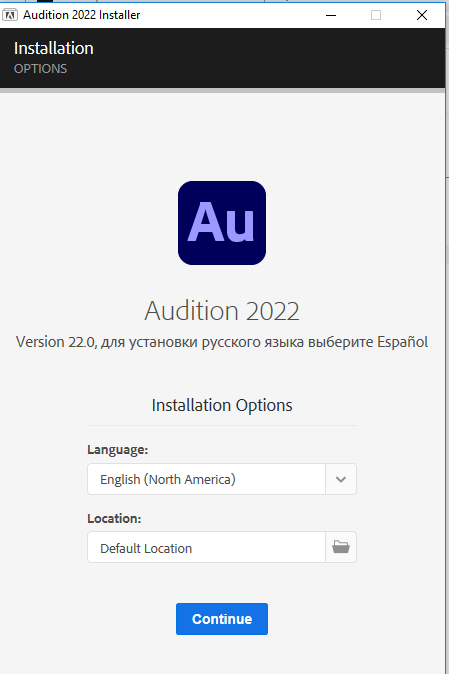Open the Language dropdown arrow
Image resolution: width=449 pixels, height=674 pixels.
click(341, 479)
